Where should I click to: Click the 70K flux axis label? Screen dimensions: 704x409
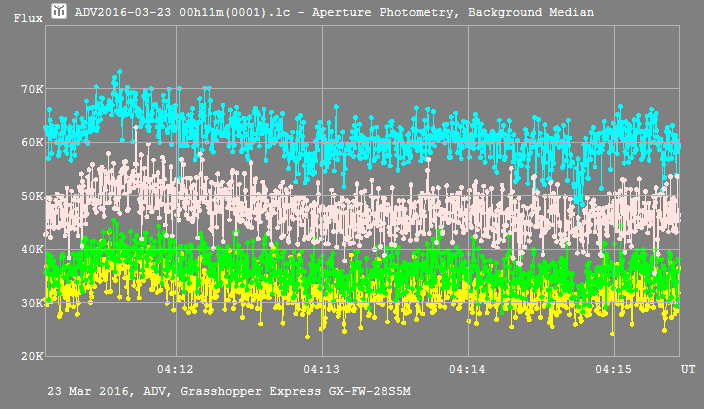tap(32, 89)
